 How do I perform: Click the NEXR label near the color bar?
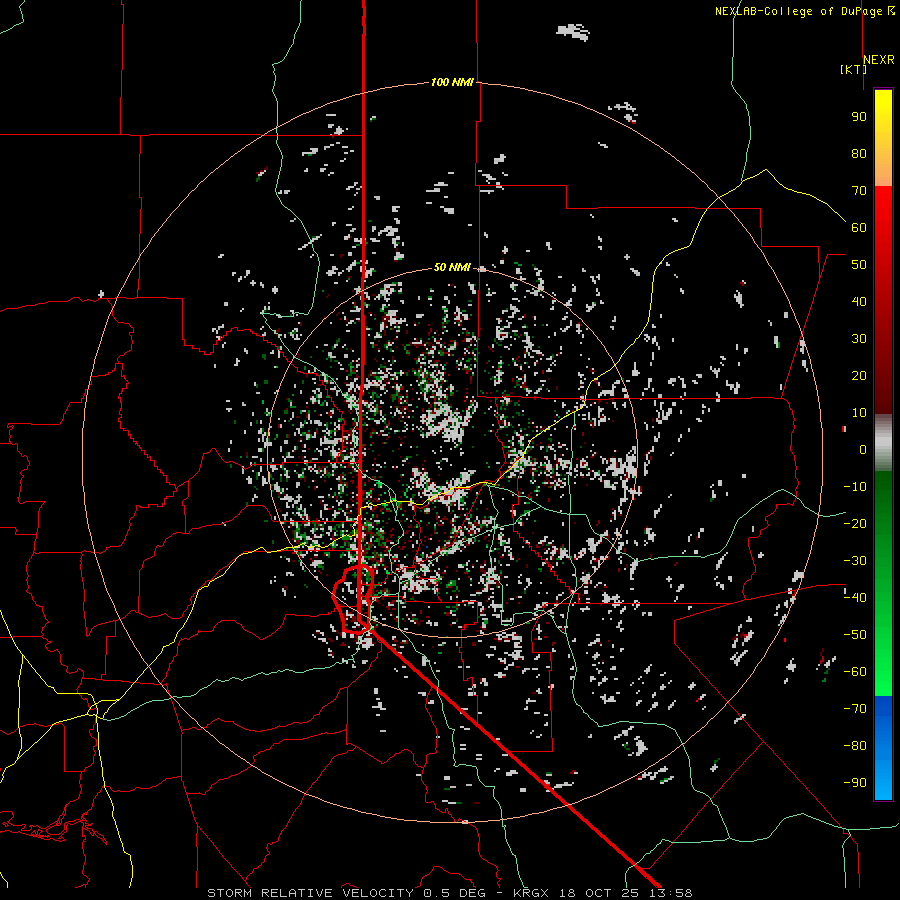coord(879,59)
